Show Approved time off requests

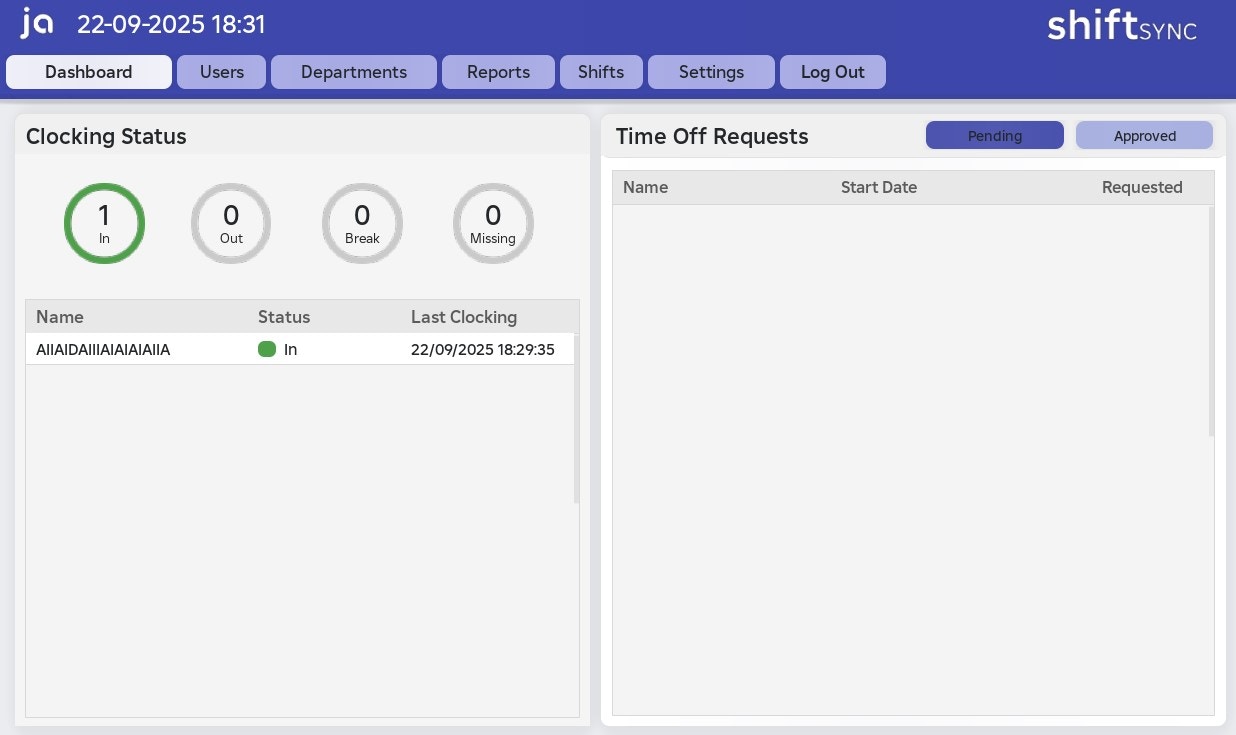coord(1145,135)
